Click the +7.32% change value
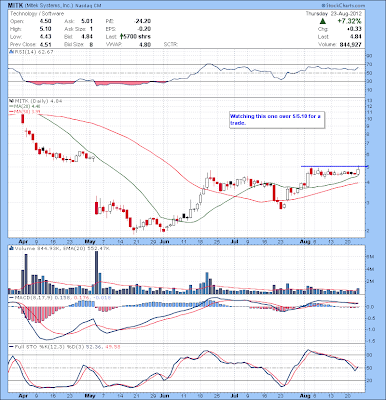Image resolution: width=386 pixels, height=400 pixels. tap(349, 21)
